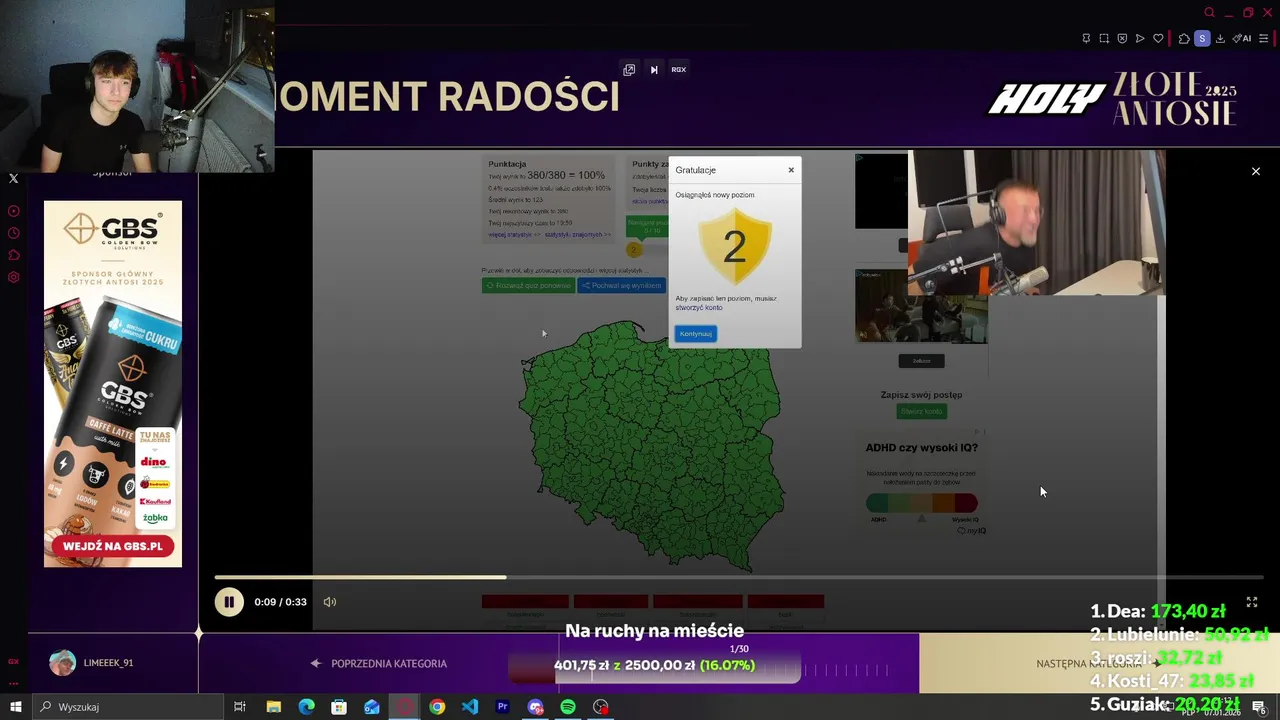Open the pop-out video icon
1280x720 pixels.
(x=629, y=69)
